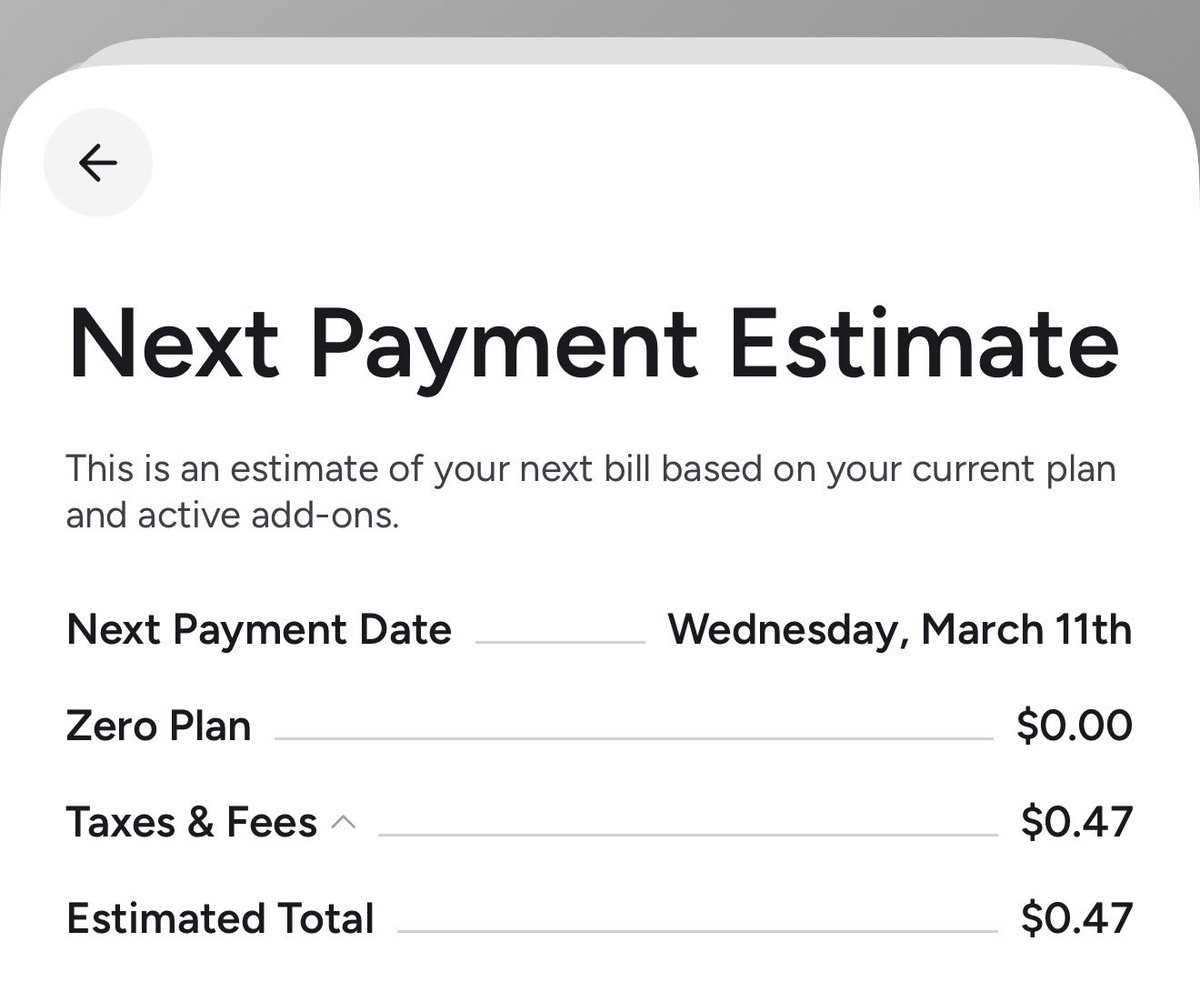The image size is (1200, 992).
Task: Click the divider line in Estimated Total row
Action: 697,931
